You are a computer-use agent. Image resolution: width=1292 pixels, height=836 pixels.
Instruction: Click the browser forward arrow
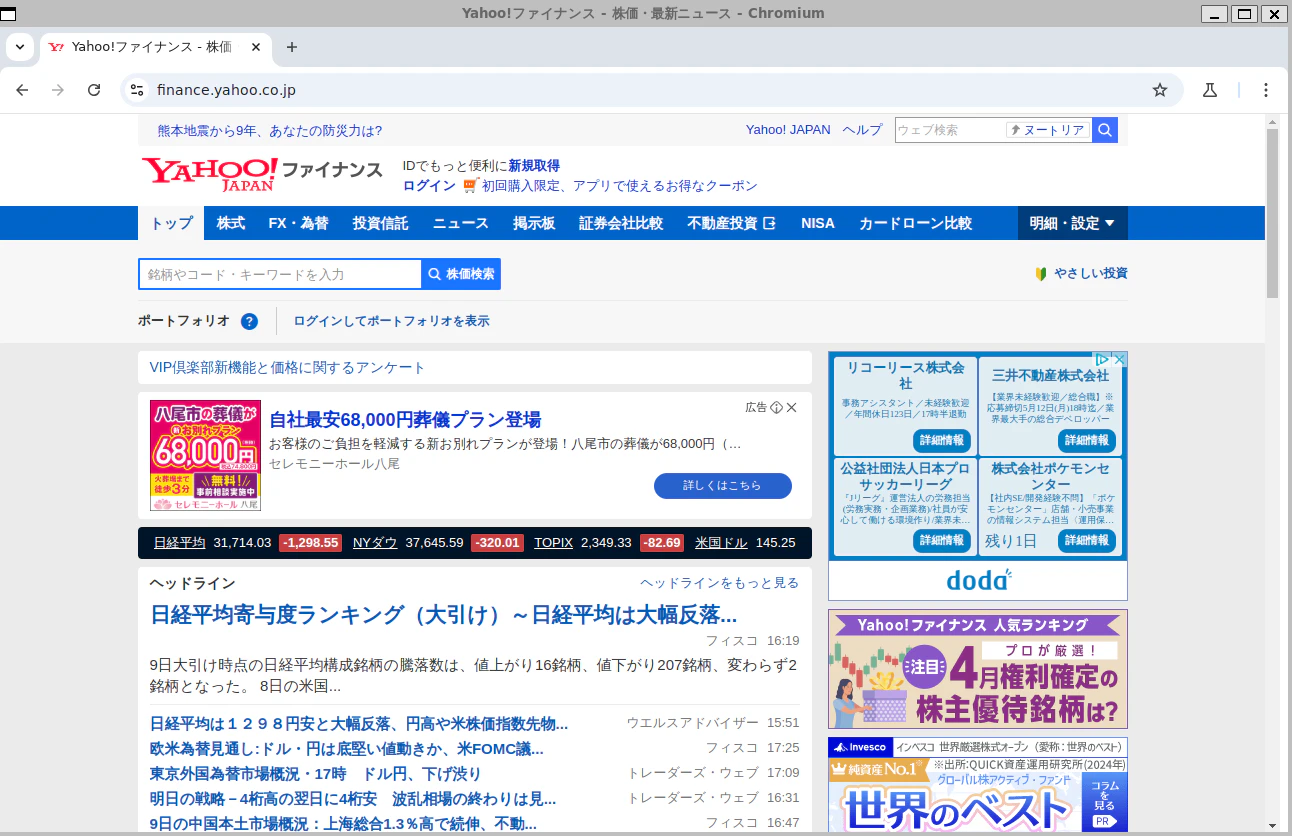(58, 90)
